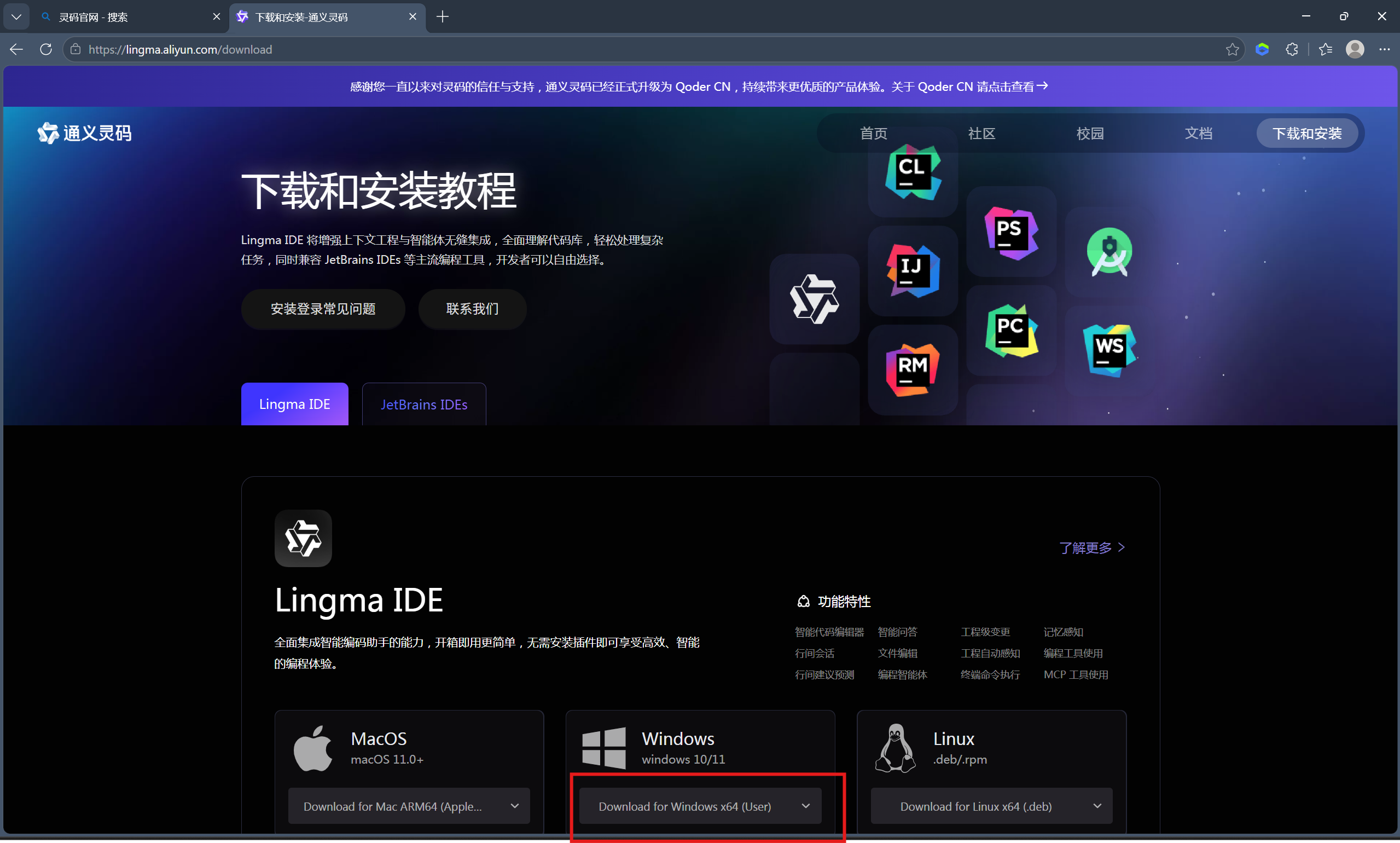Viewport: 1400px width, 843px height.
Task: Click the 编程工具使用 feature text
Action: tap(1073, 653)
